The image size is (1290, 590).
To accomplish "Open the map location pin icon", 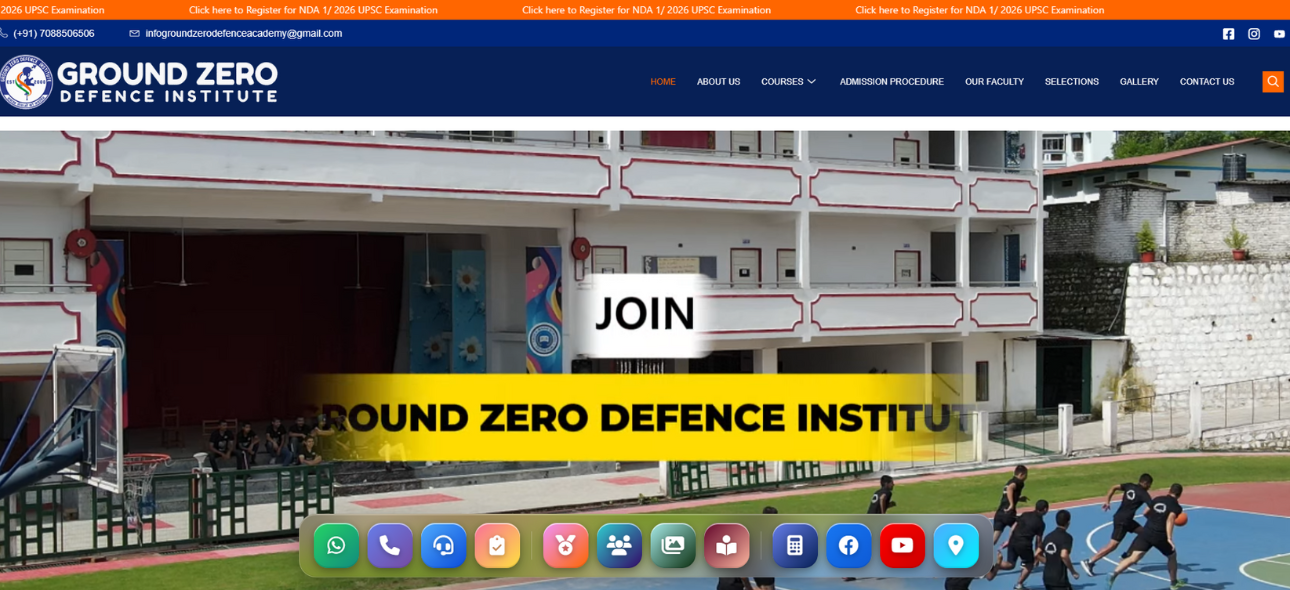I will (x=956, y=546).
